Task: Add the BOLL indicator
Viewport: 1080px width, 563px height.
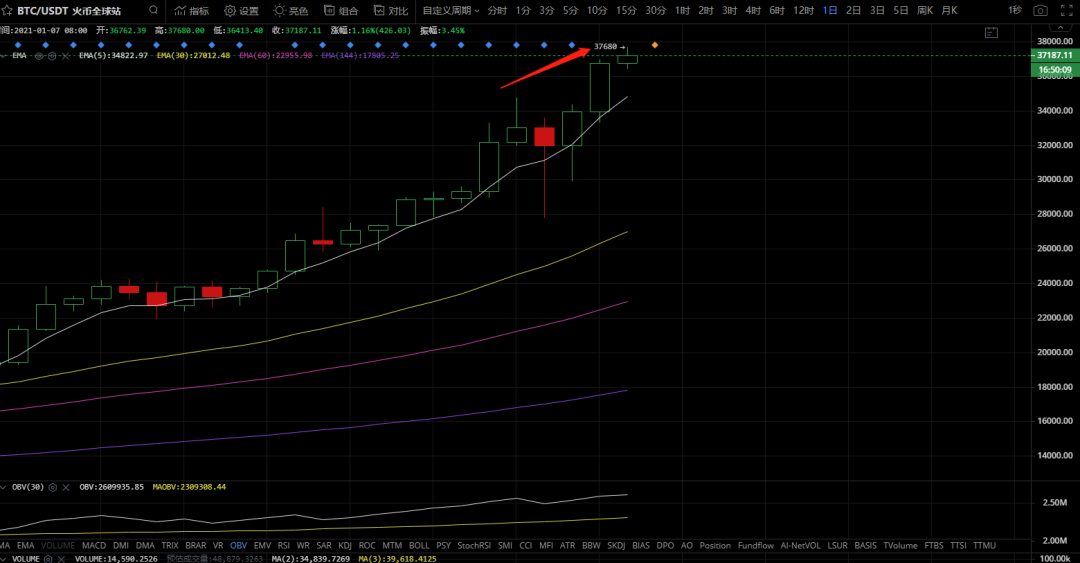Action: (x=419, y=545)
